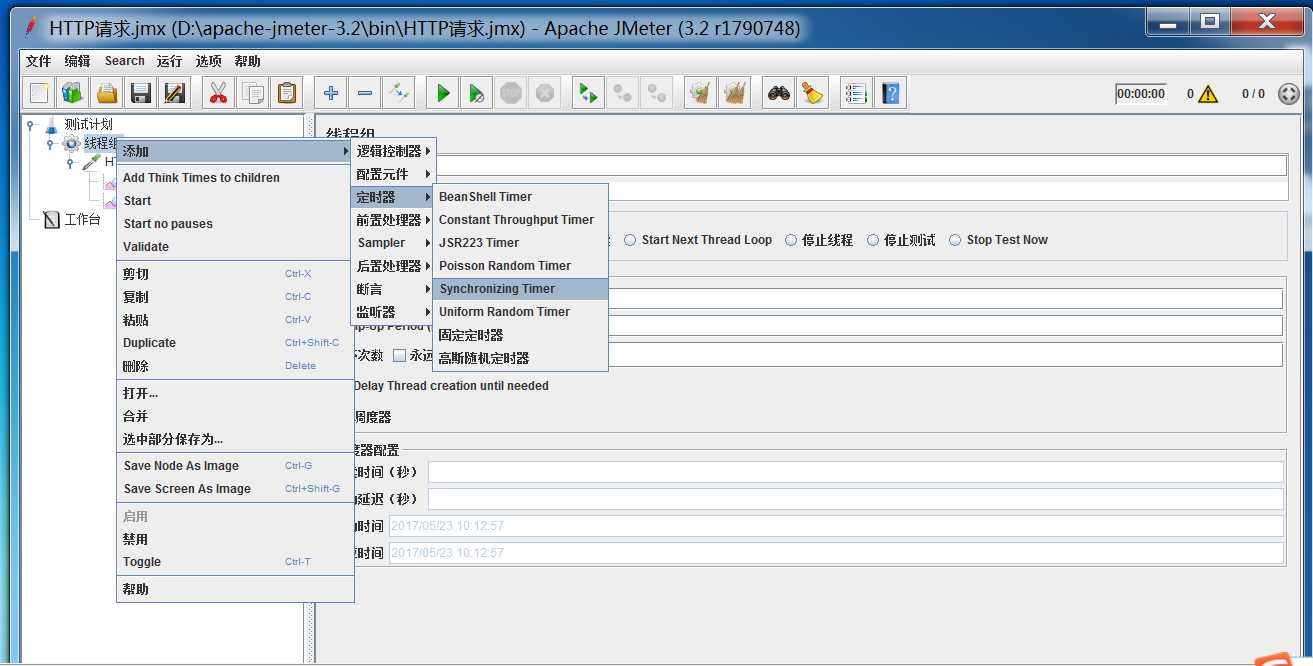Open Search with the binoculars icon
Screen dimensions: 1313x666
click(779, 94)
